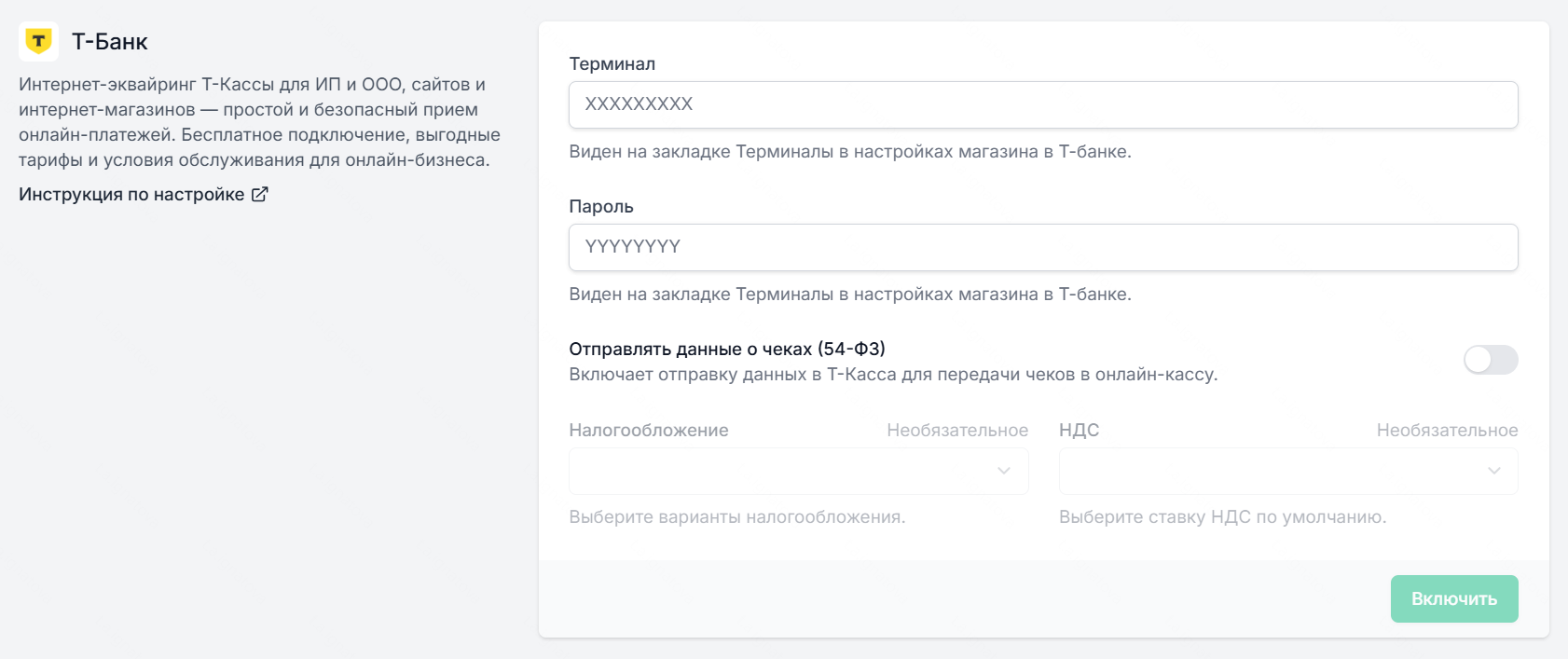The image size is (1568, 659).
Task: Click the Интернет-эквайринг Т-Кассы description paragraph
Action: (260, 122)
